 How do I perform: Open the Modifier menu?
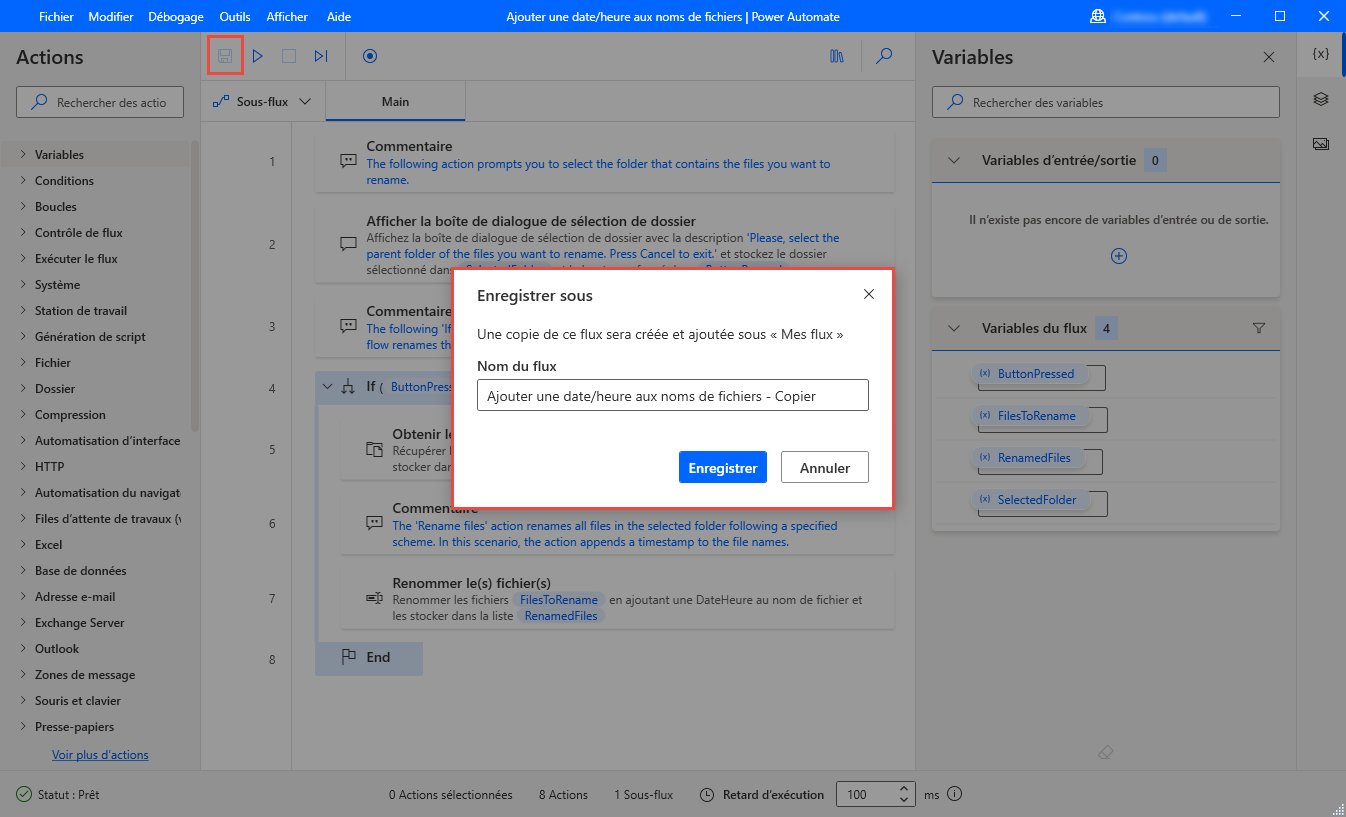click(x=111, y=17)
